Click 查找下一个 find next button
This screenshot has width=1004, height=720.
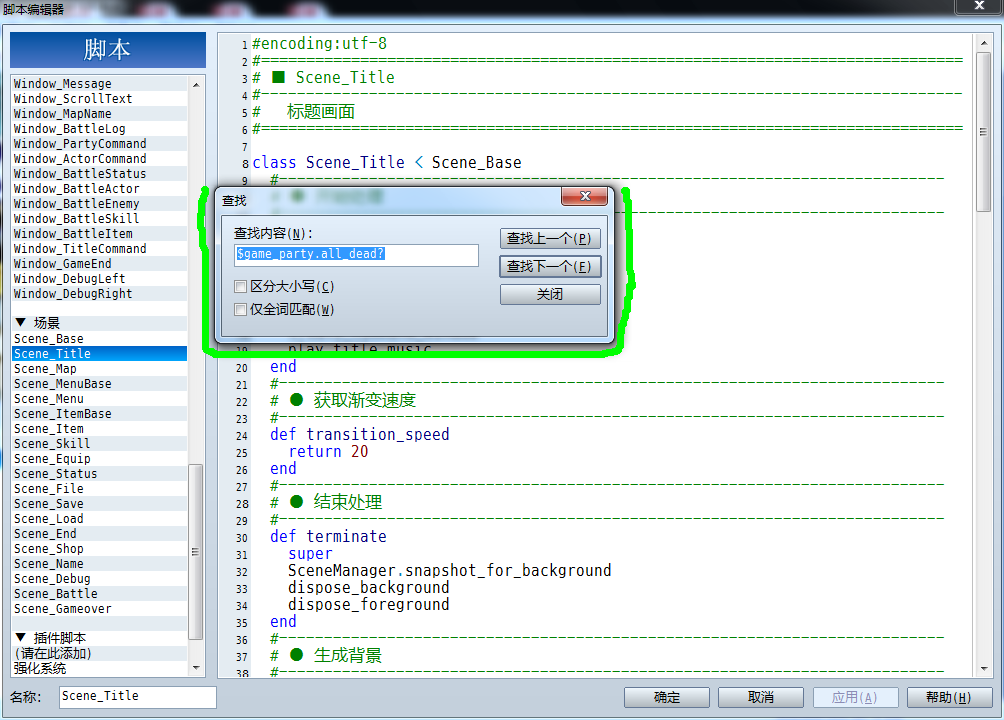point(549,266)
